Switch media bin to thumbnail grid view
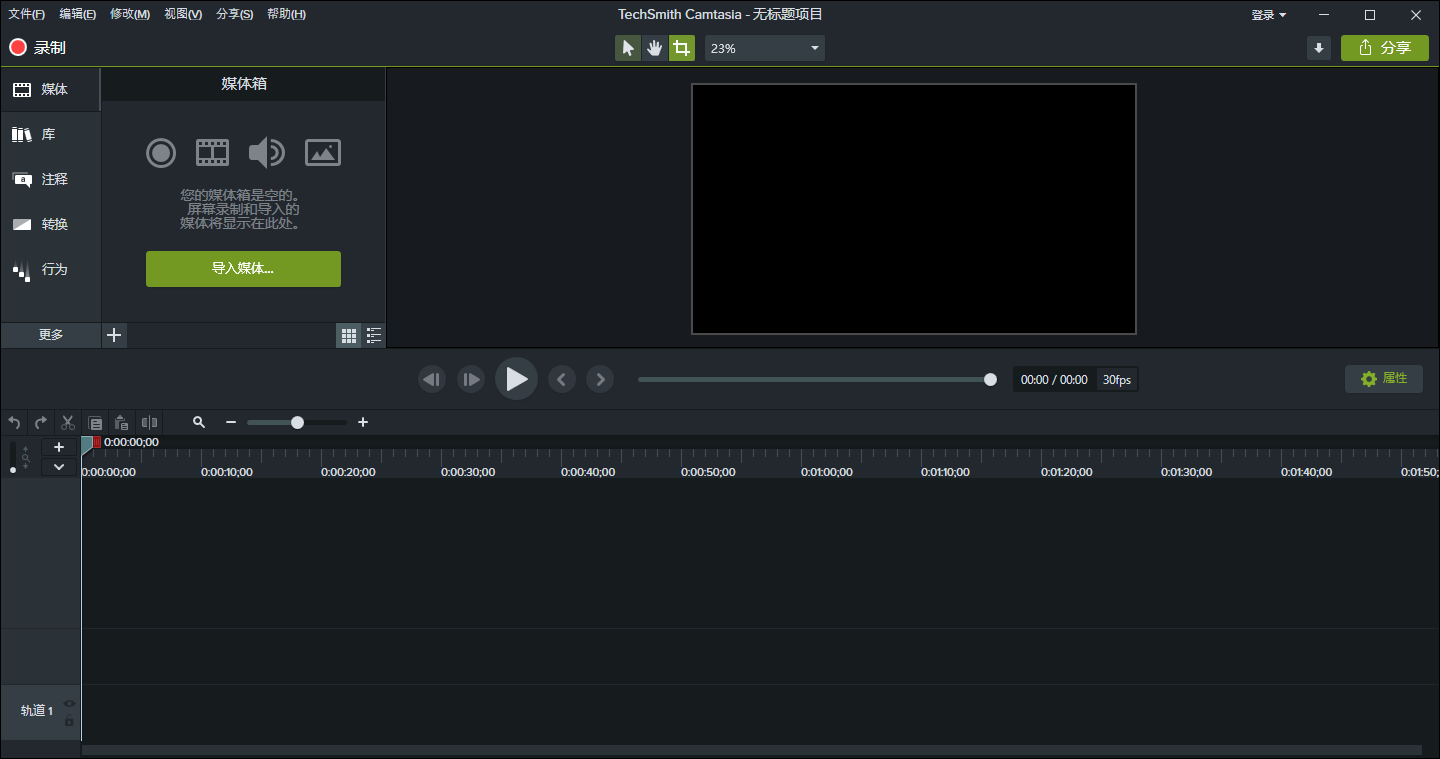Screen dimensions: 1440x759 pos(349,336)
